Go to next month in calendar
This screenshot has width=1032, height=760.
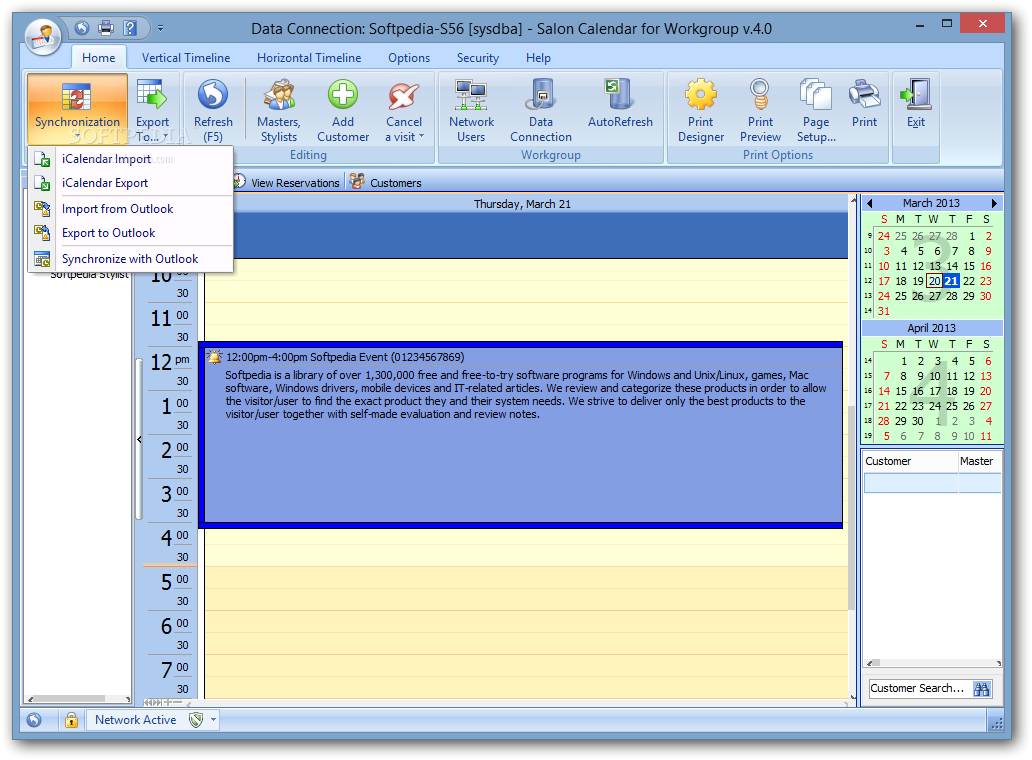994,203
